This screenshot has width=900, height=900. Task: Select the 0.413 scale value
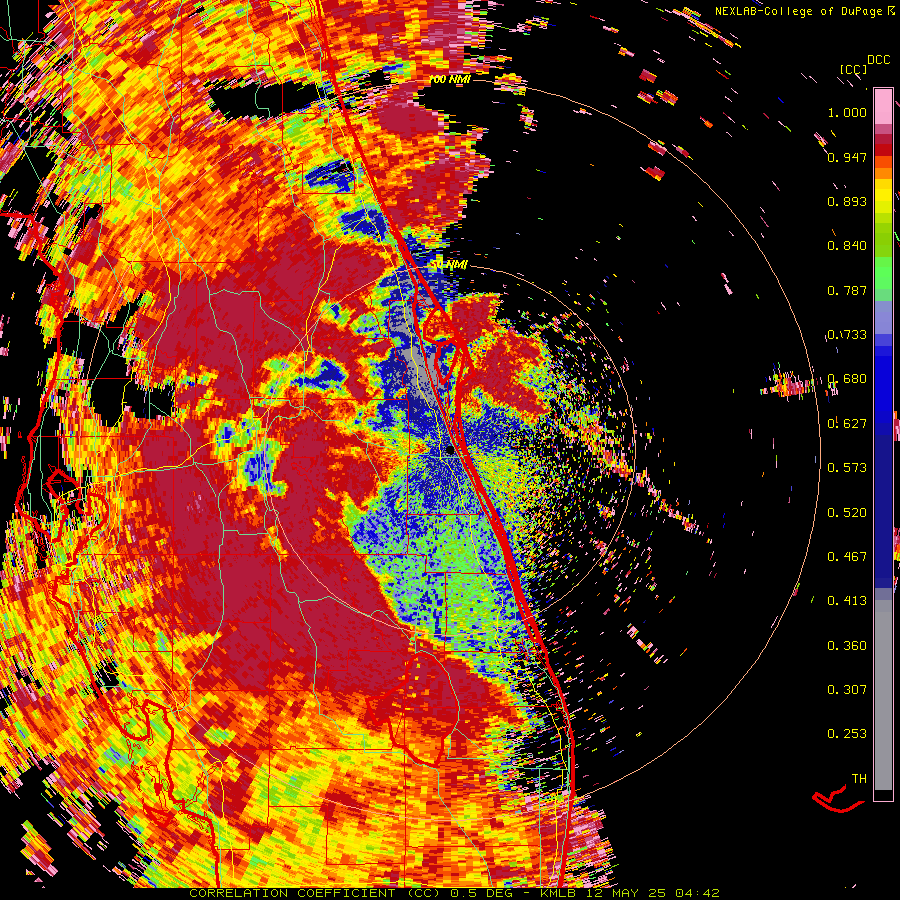tap(847, 601)
